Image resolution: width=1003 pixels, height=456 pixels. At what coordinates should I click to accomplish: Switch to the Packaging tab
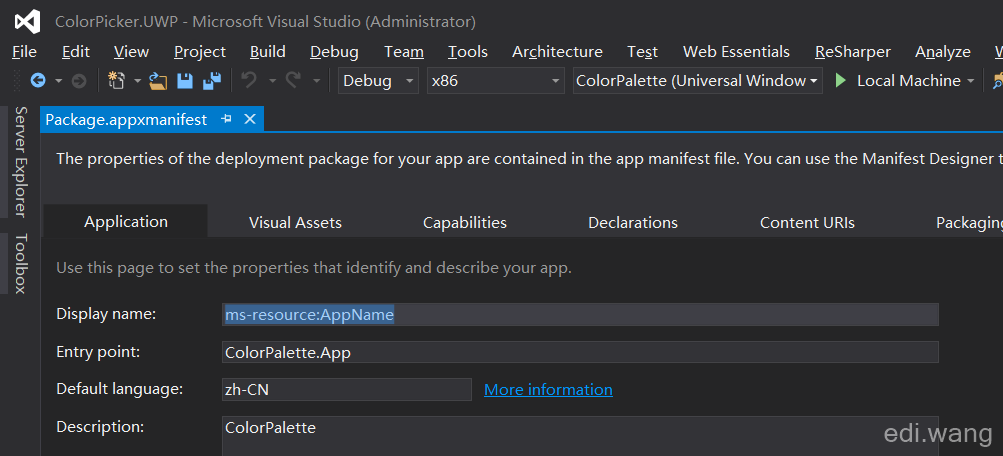969,223
